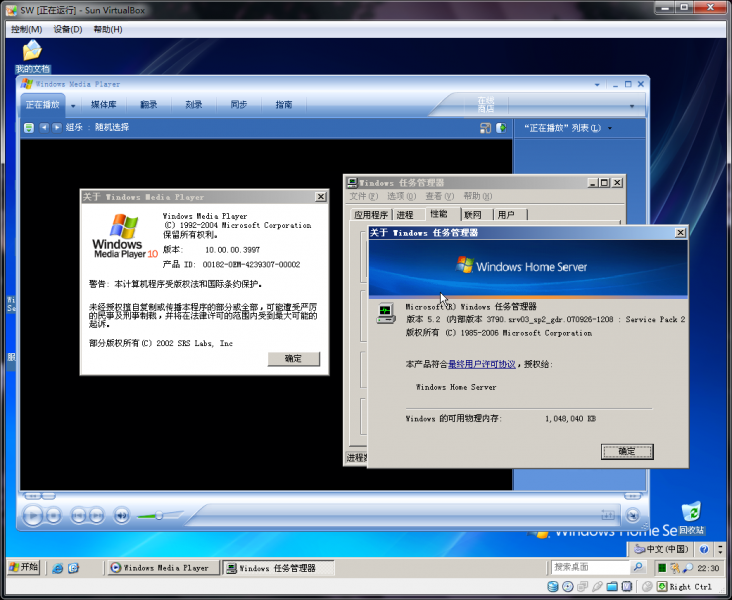Image resolution: width=732 pixels, height=600 pixels.
Task: Open the Users tab (用户) in Task Manager
Action: click(506, 215)
